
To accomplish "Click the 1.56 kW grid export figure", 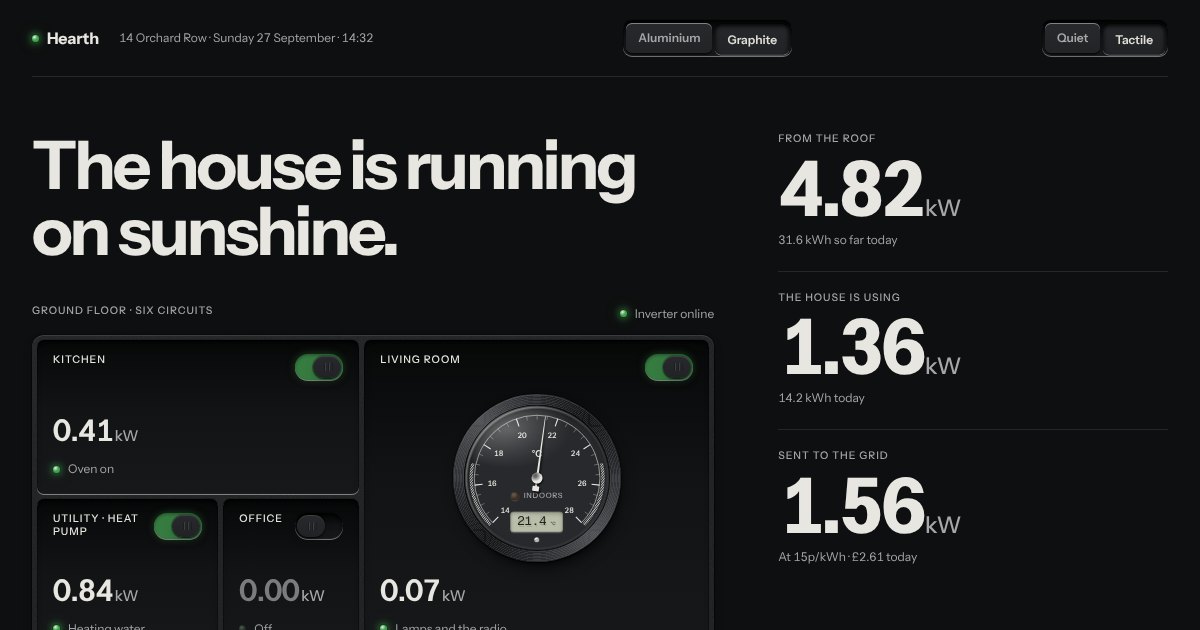I will (871, 506).
